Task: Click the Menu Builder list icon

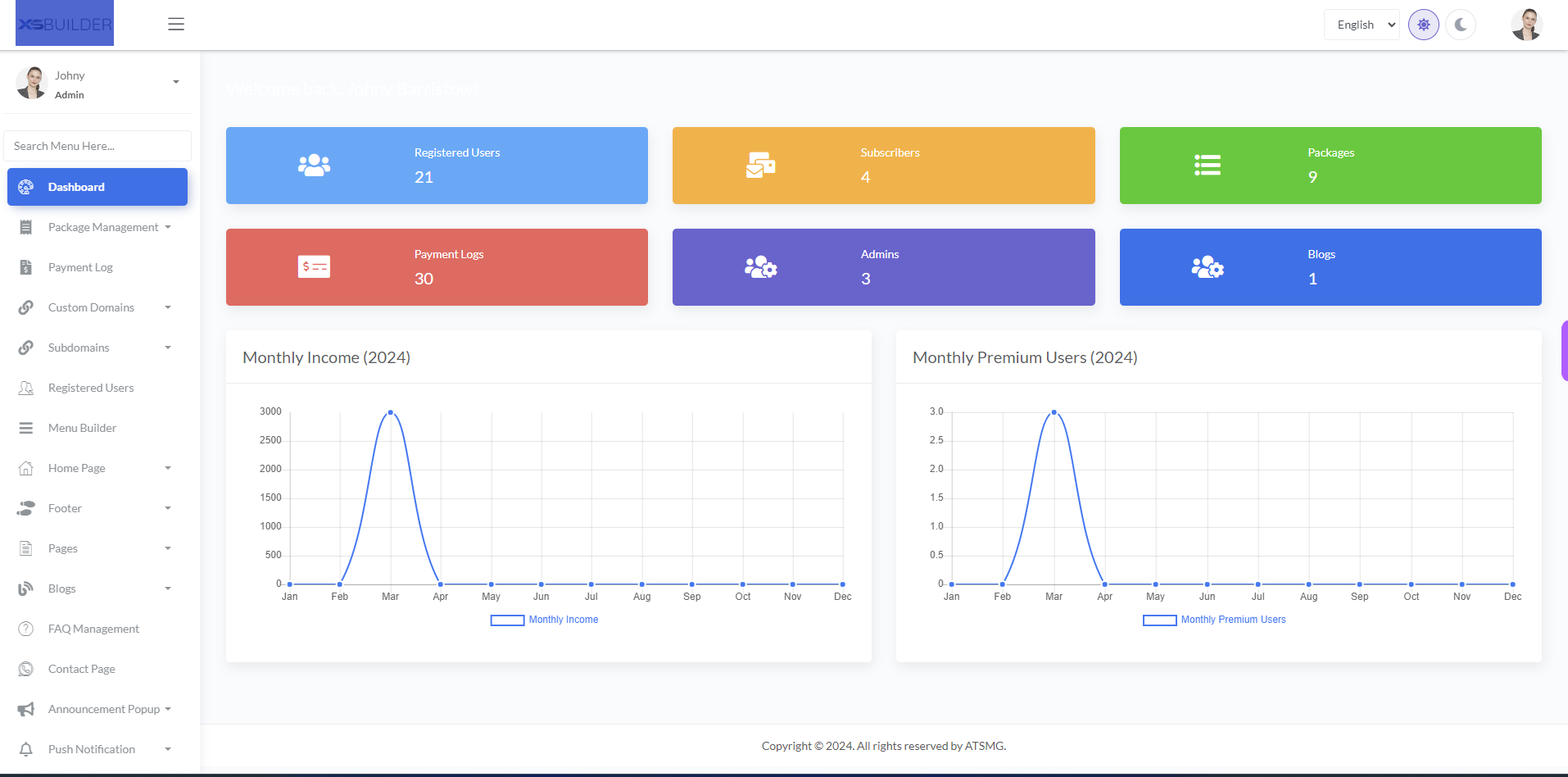Action: coord(26,428)
